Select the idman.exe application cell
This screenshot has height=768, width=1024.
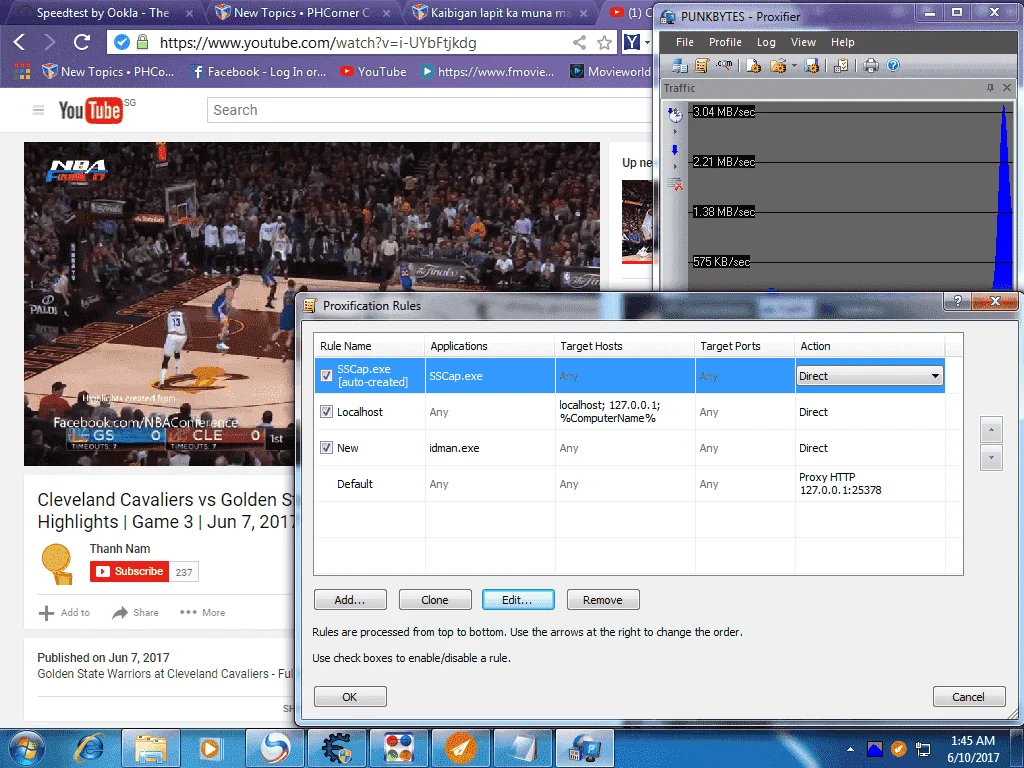[x=490, y=448]
